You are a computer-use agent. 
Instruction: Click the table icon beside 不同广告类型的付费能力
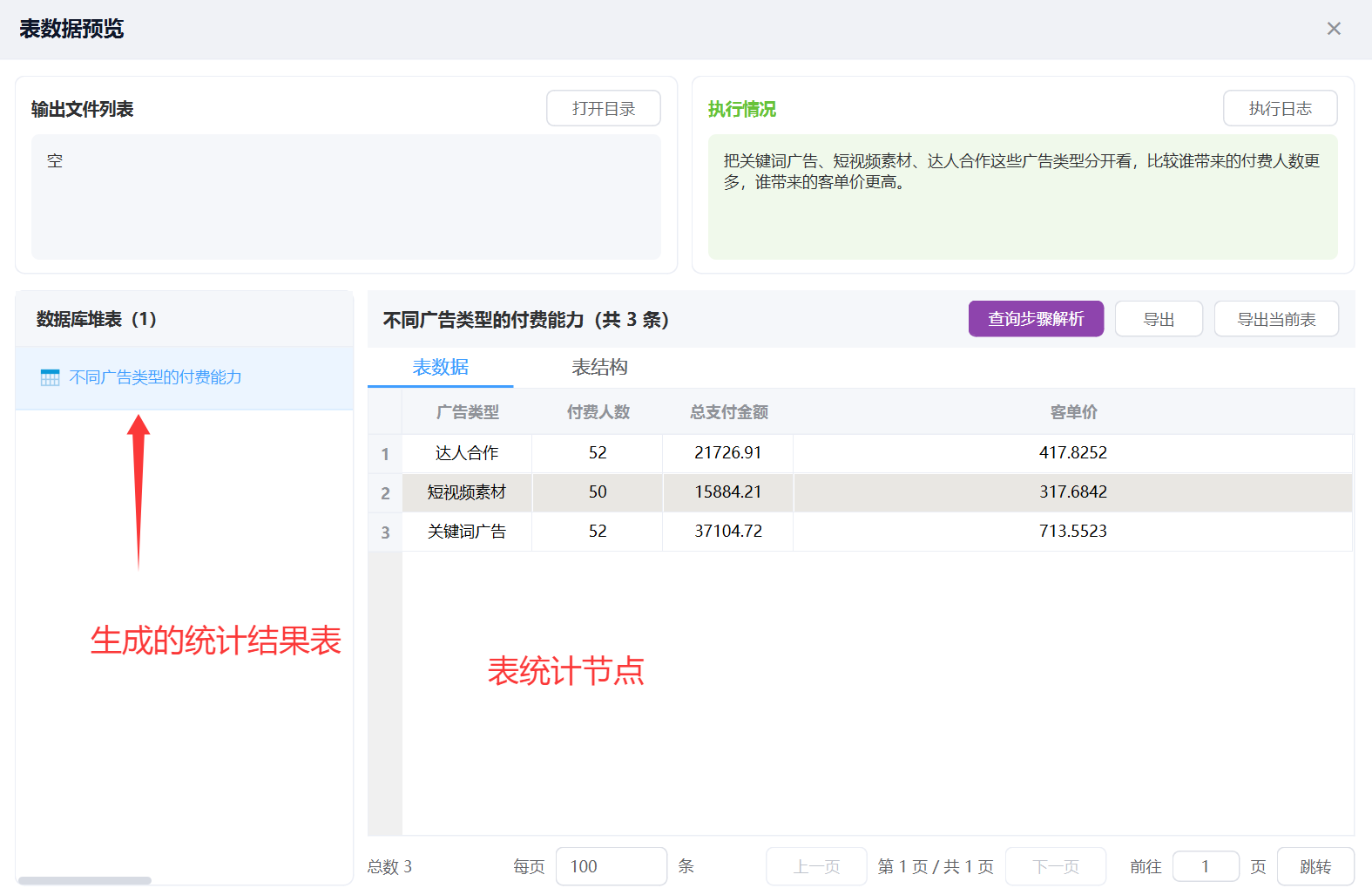click(51, 377)
